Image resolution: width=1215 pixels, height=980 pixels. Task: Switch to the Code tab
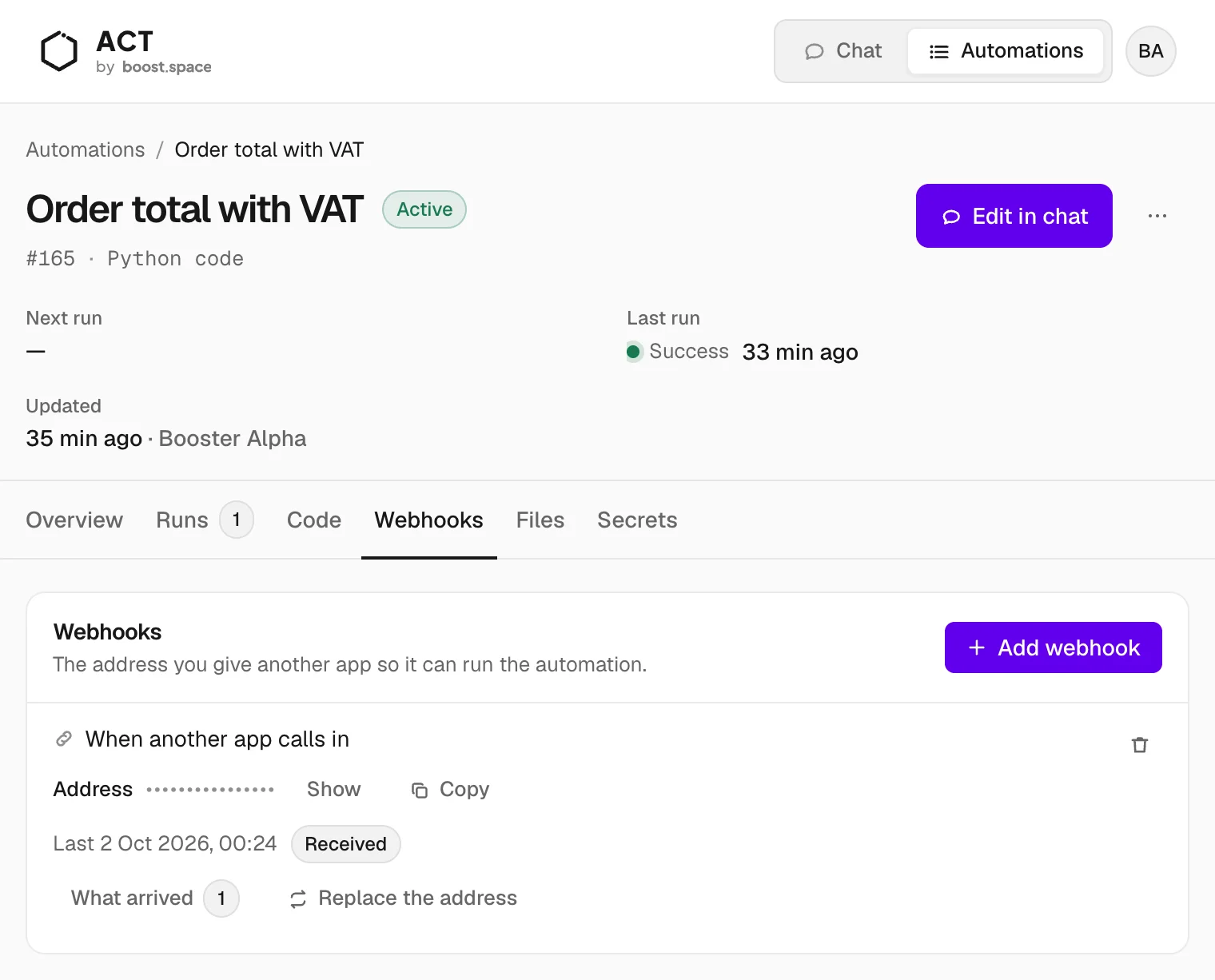click(x=314, y=520)
